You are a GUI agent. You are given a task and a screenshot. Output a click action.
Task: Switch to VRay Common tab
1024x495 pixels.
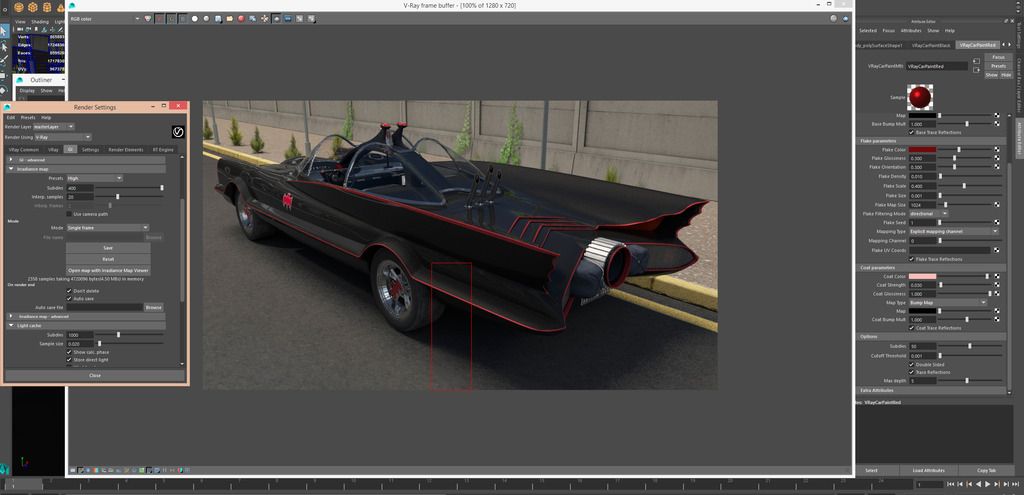point(24,150)
